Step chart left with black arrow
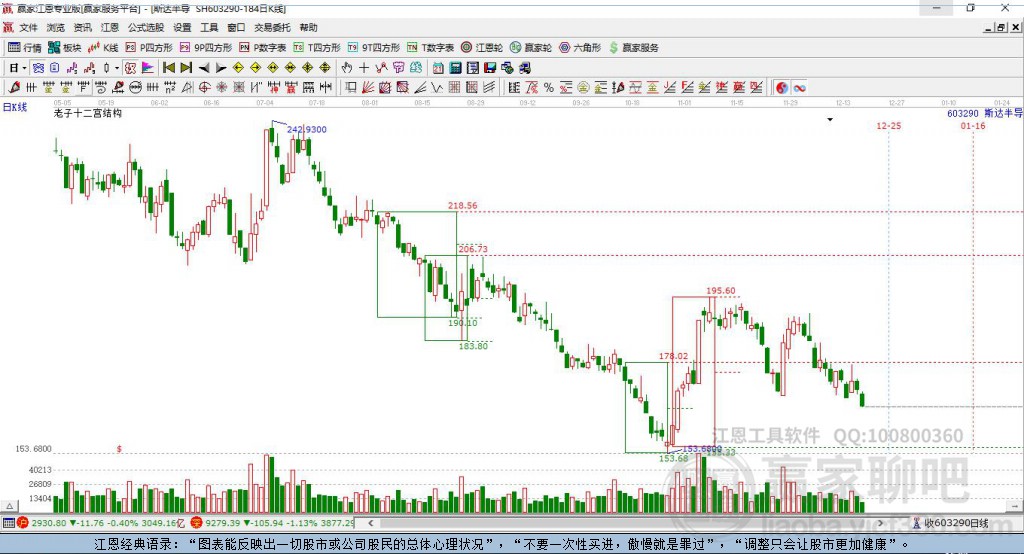This screenshot has width=1024, height=554. pos(204,68)
